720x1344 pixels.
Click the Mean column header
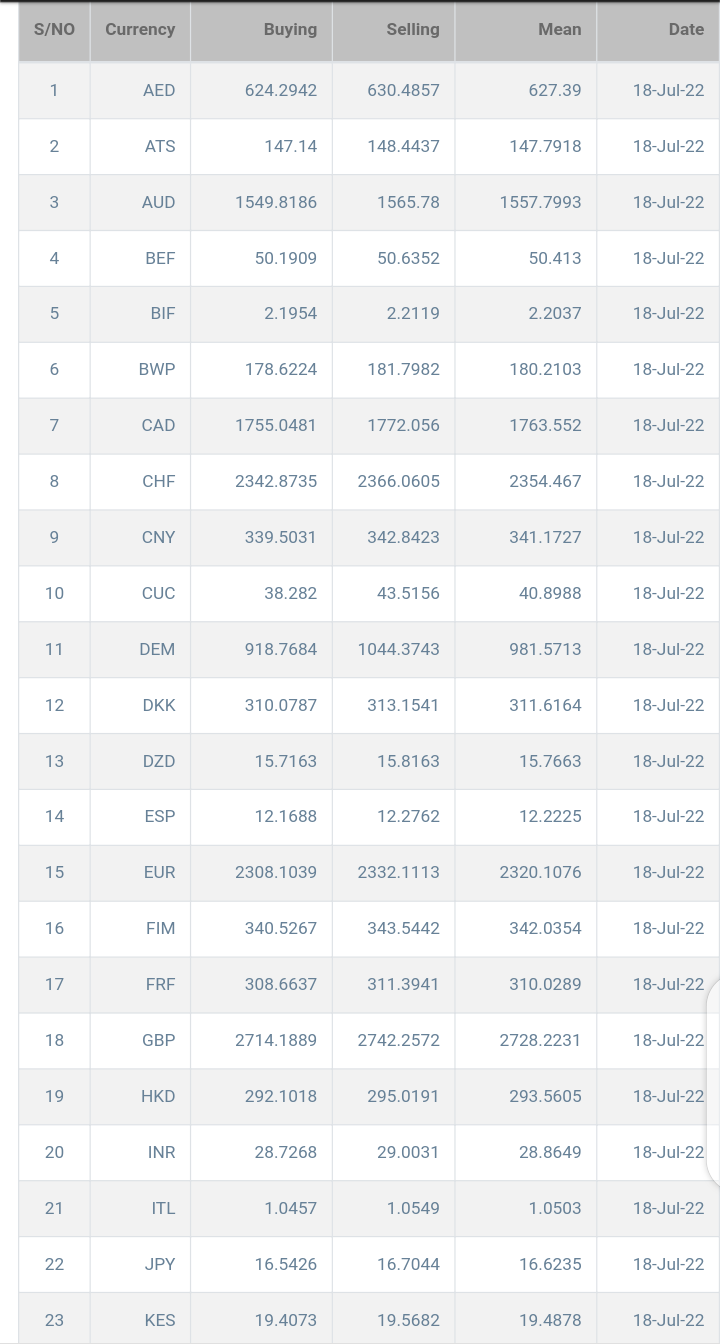tap(559, 30)
